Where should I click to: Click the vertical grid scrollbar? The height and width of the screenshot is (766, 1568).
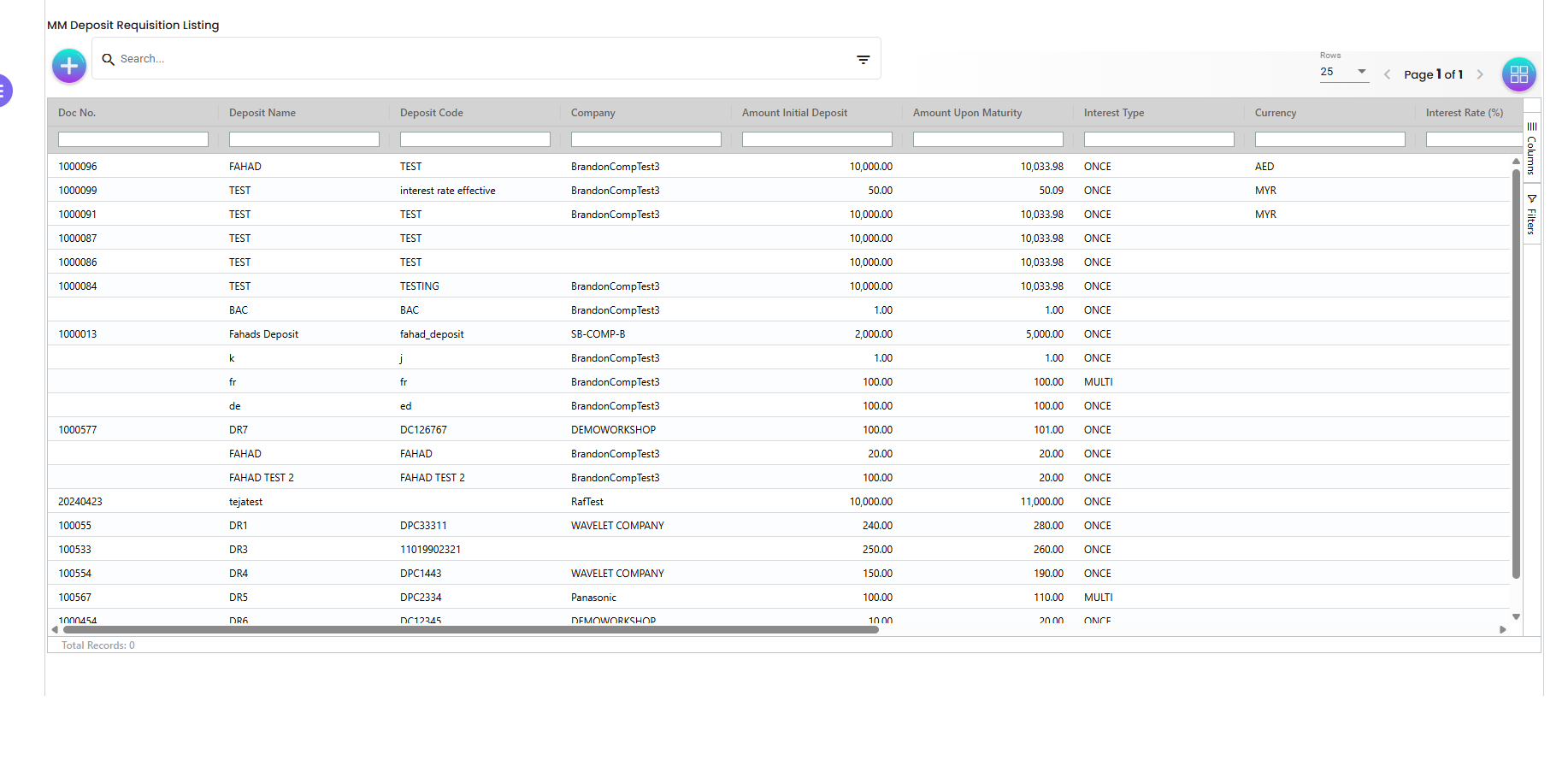click(x=1516, y=374)
